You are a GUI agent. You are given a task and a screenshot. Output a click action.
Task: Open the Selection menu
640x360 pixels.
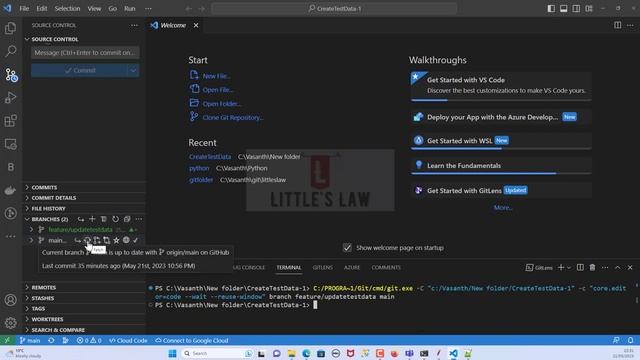point(67,8)
